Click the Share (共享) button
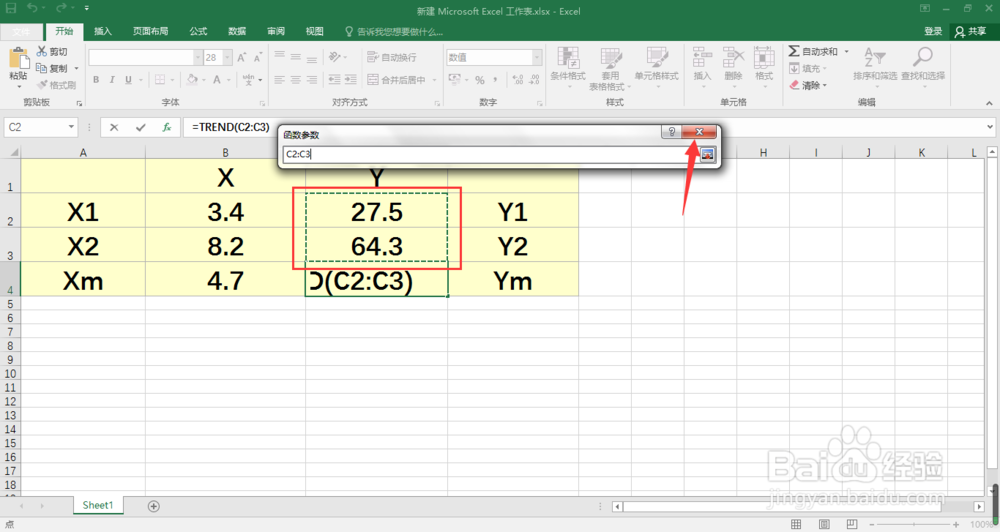Viewport: 1000px width, 532px height. click(971, 31)
